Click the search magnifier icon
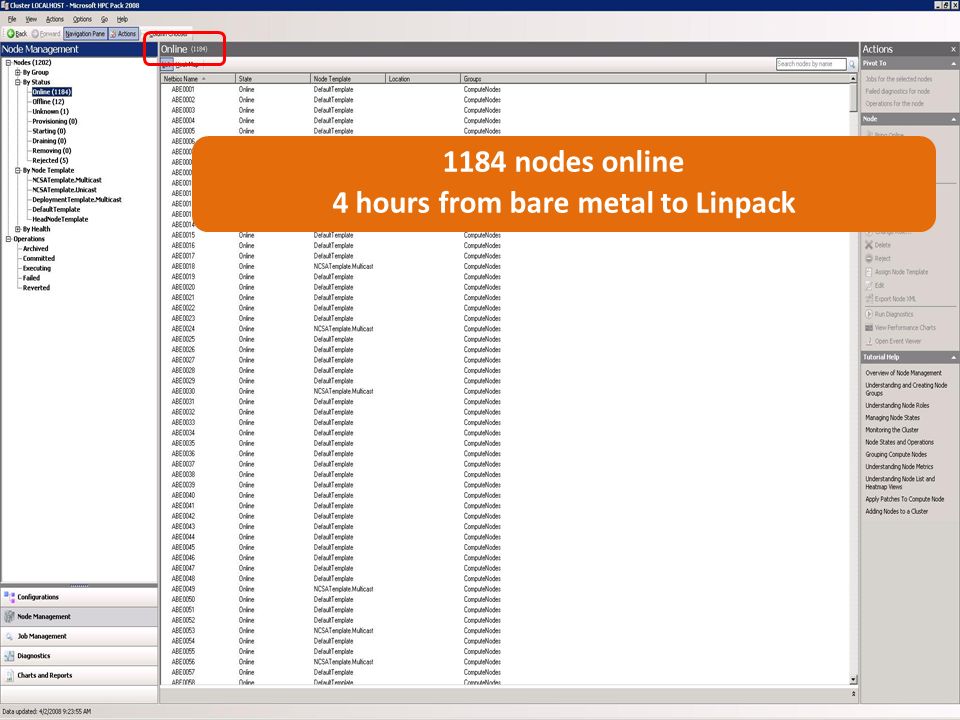960x720 pixels. click(x=852, y=64)
